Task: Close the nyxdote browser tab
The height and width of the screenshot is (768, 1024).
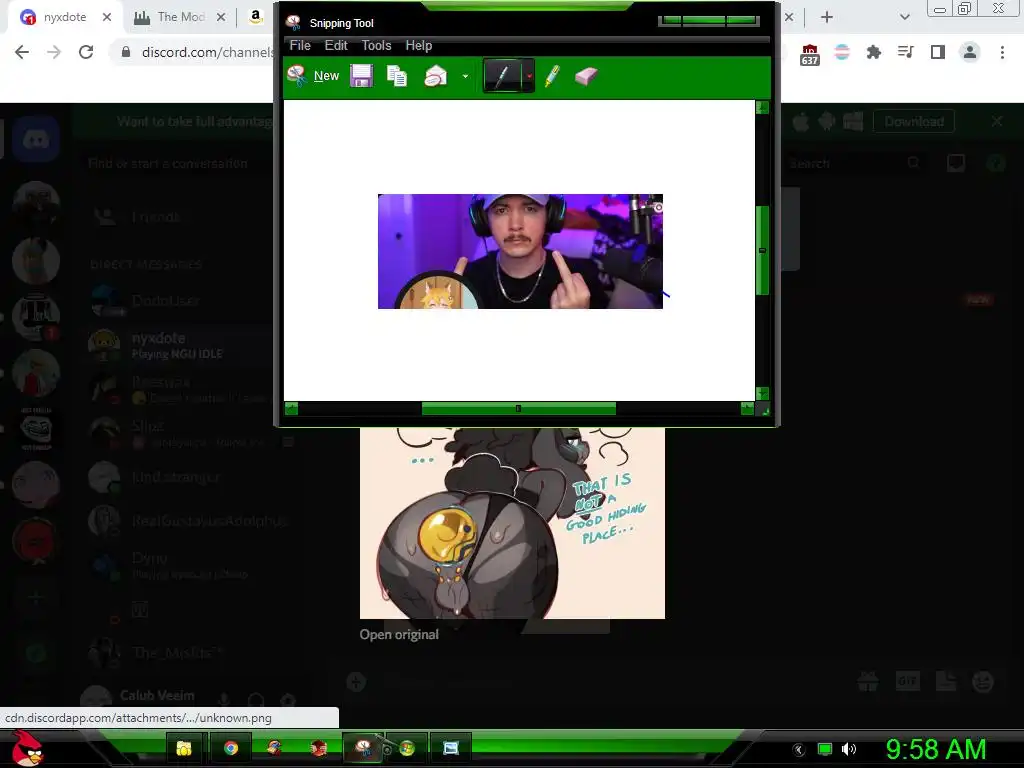Action: [x=106, y=18]
